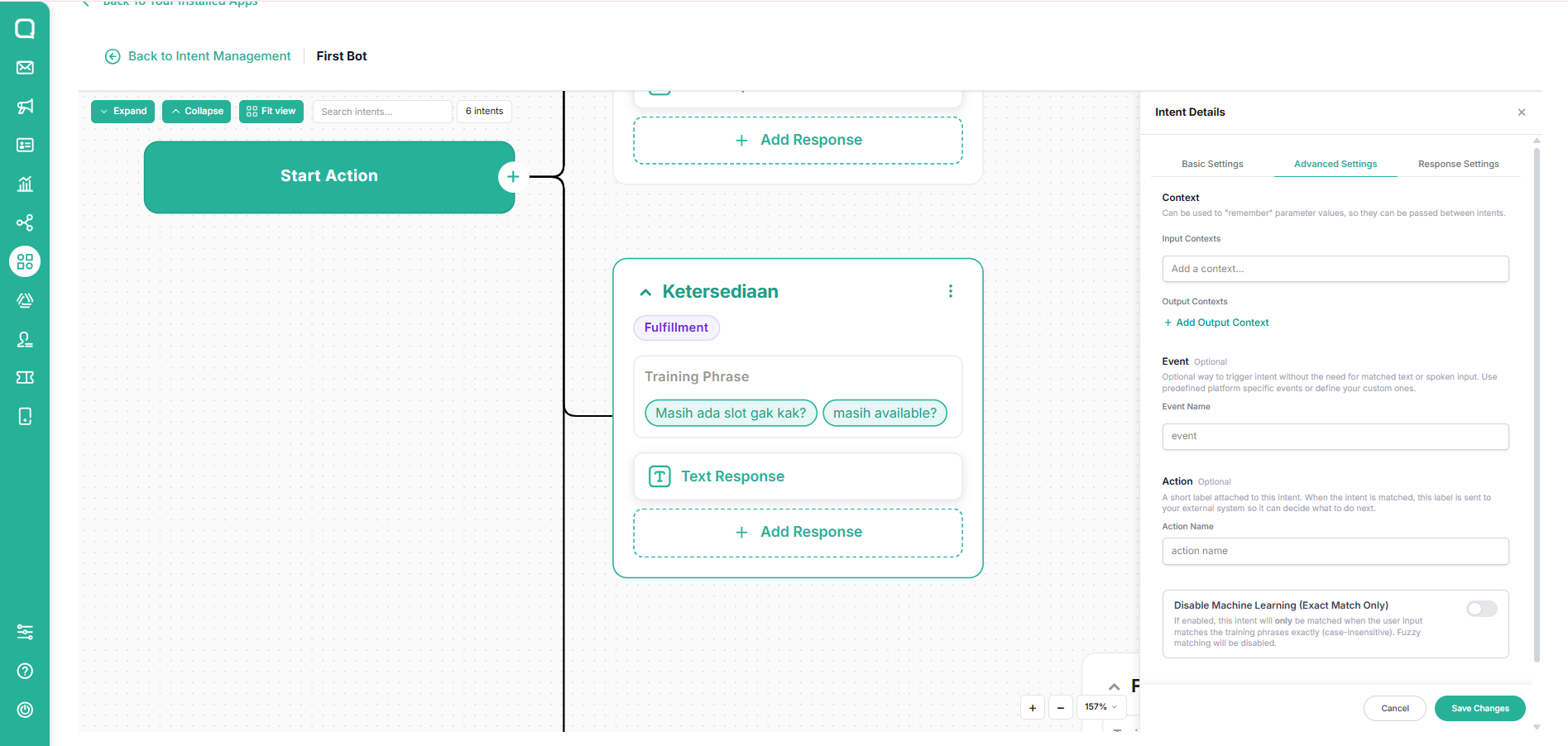Click the Text Response T icon
Image resolution: width=1568 pixels, height=746 pixels.
(x=659, y=476)
